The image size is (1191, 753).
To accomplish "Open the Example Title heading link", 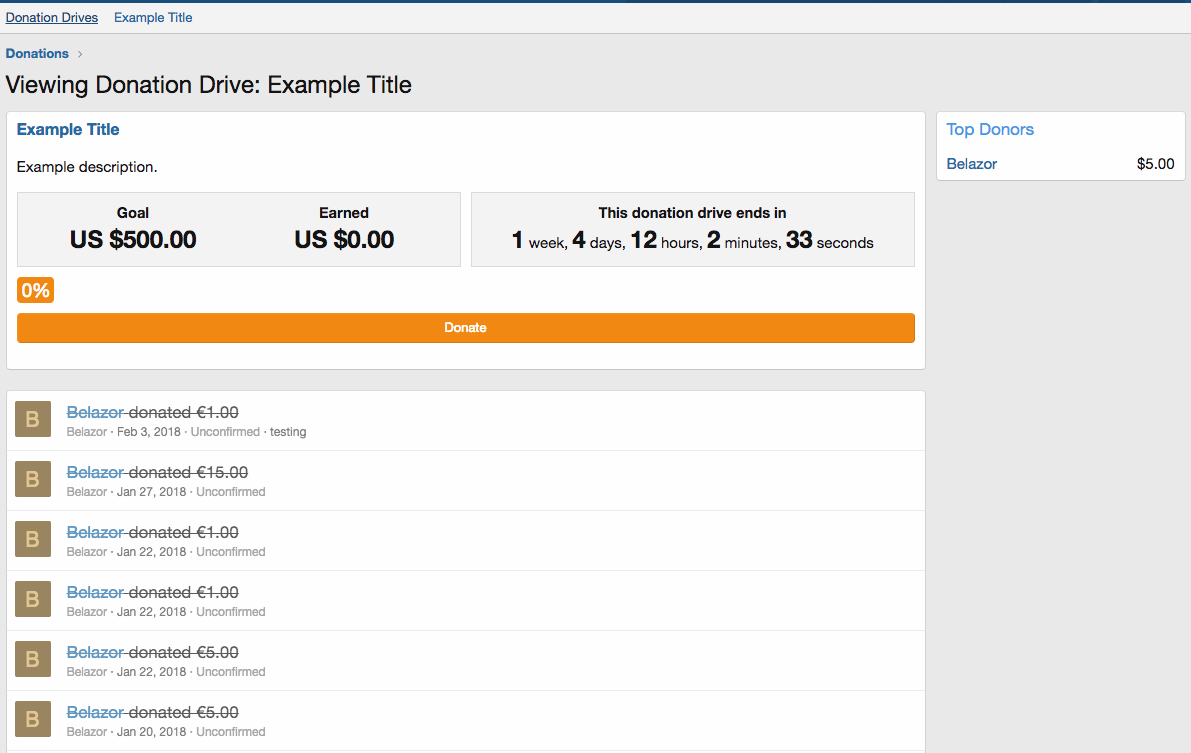I will click(68, 129).
